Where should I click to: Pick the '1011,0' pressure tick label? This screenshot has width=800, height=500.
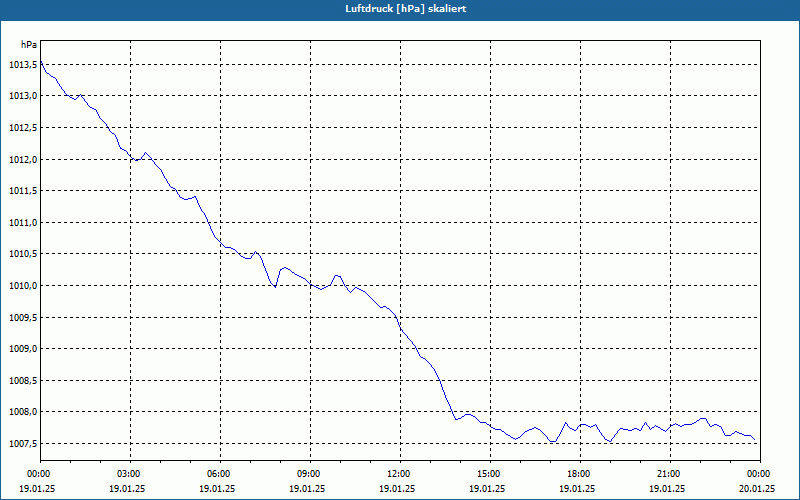click(x=23, y=223)
